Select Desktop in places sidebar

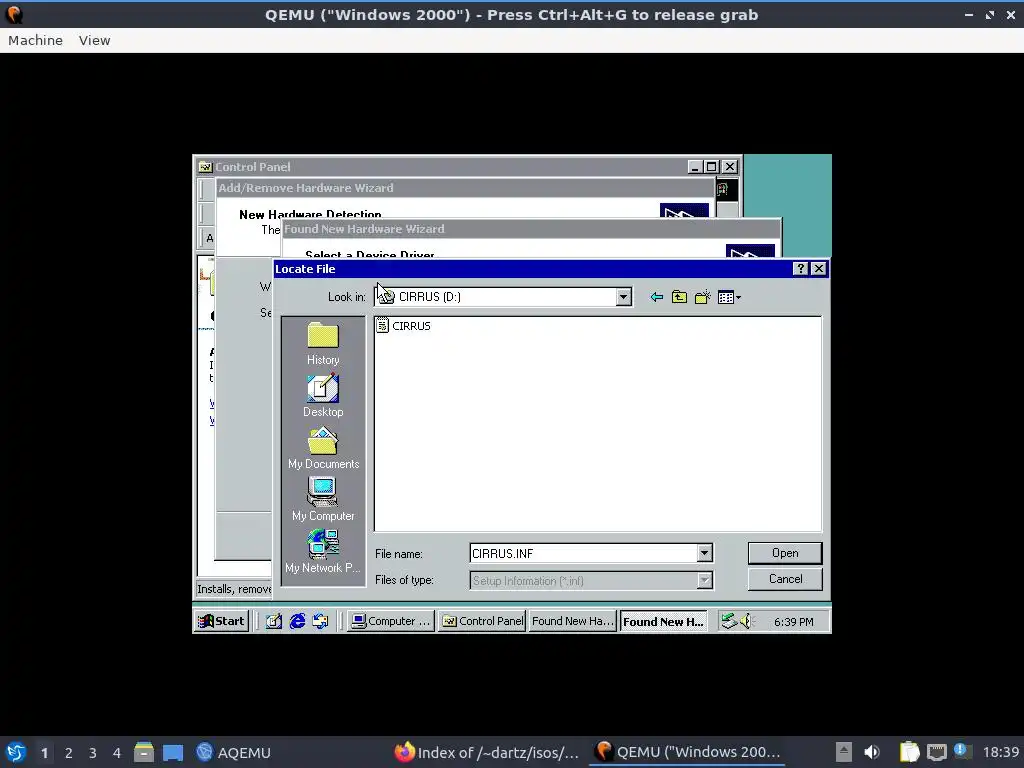point(323,396)
